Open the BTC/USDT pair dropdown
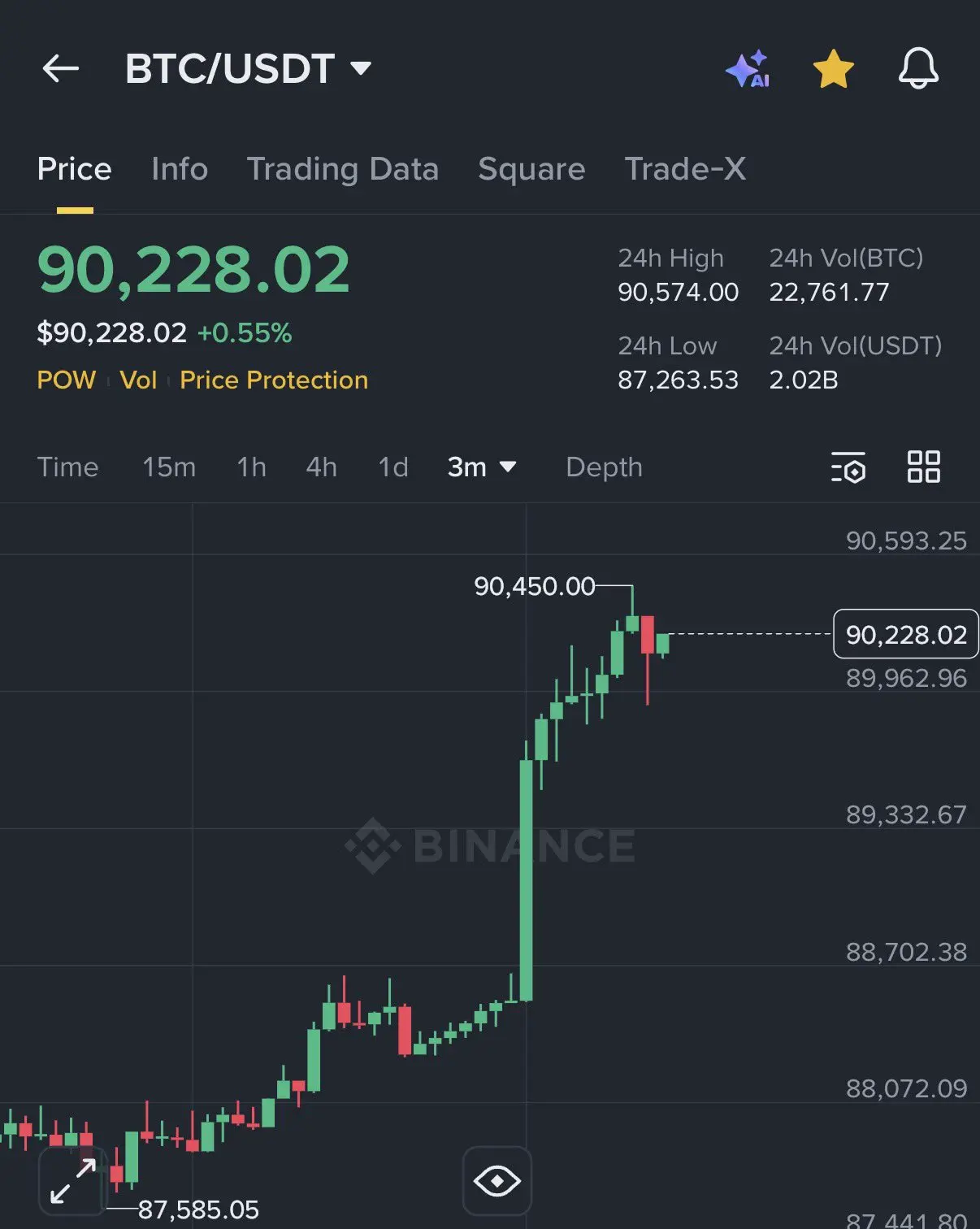Image resolution: width=980 pixels, height=1229 pixels. 249,68
